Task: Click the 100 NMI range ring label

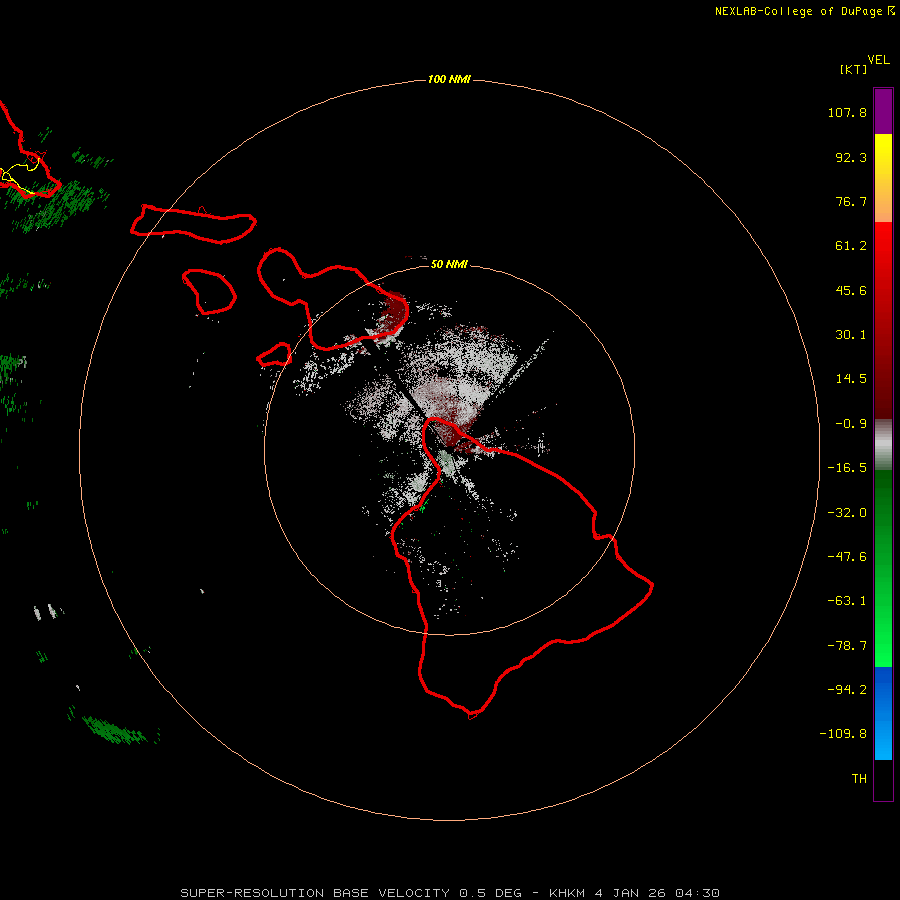Action: coord(449,79)
